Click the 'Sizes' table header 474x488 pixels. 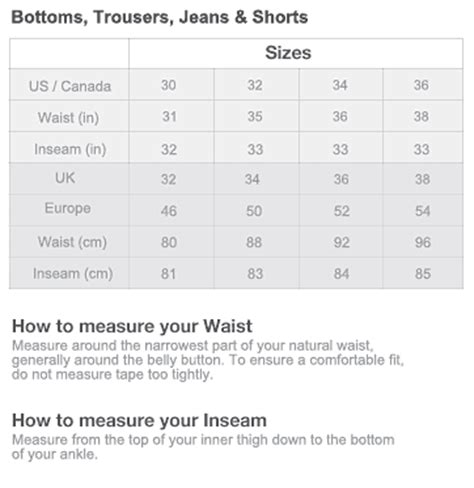tap(288, 53)
